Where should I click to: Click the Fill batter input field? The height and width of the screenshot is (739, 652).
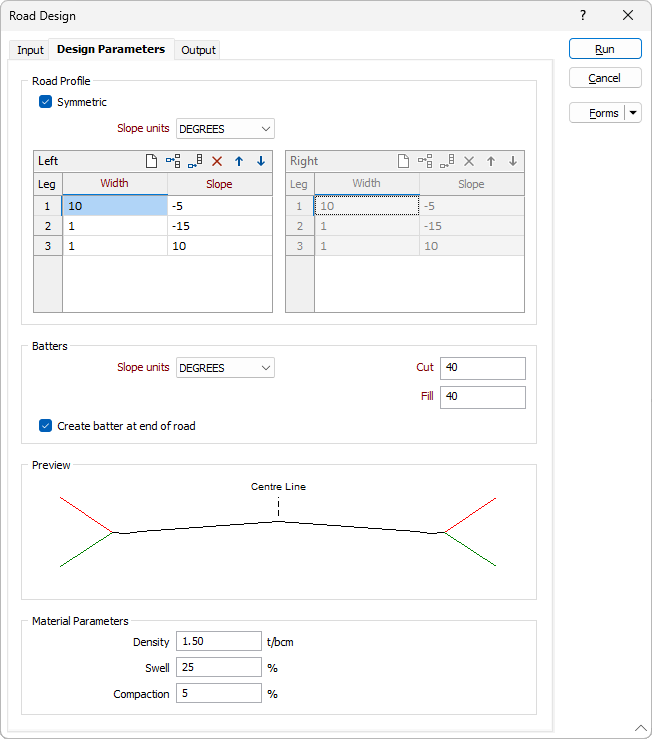[x=483, y=397]
